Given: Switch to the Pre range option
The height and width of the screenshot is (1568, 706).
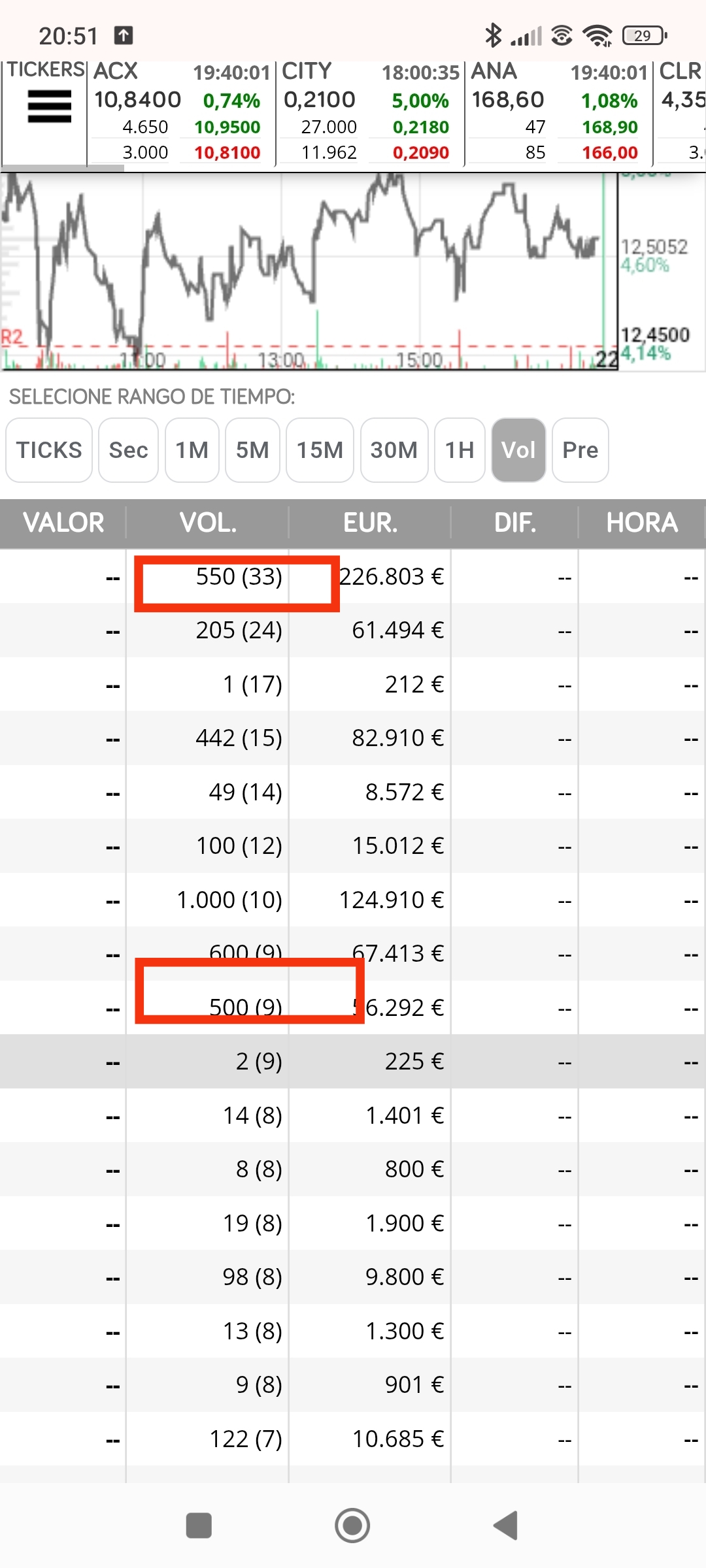Looking at the screenshot, I should click(580, 450).
